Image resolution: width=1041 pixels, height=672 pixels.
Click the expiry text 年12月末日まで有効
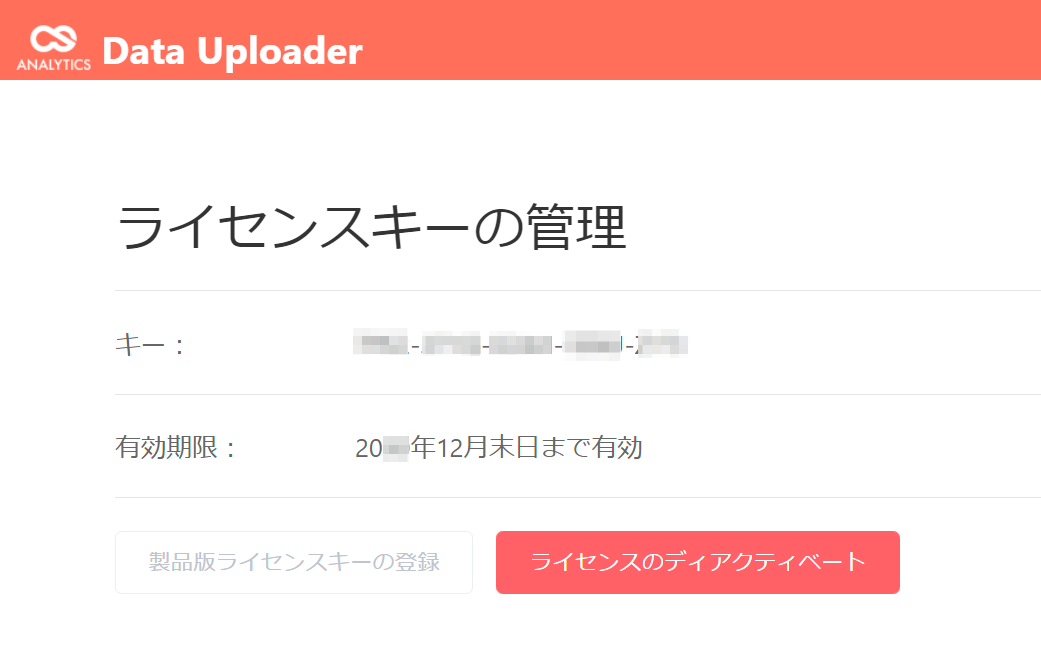click(x=526, y=448)
